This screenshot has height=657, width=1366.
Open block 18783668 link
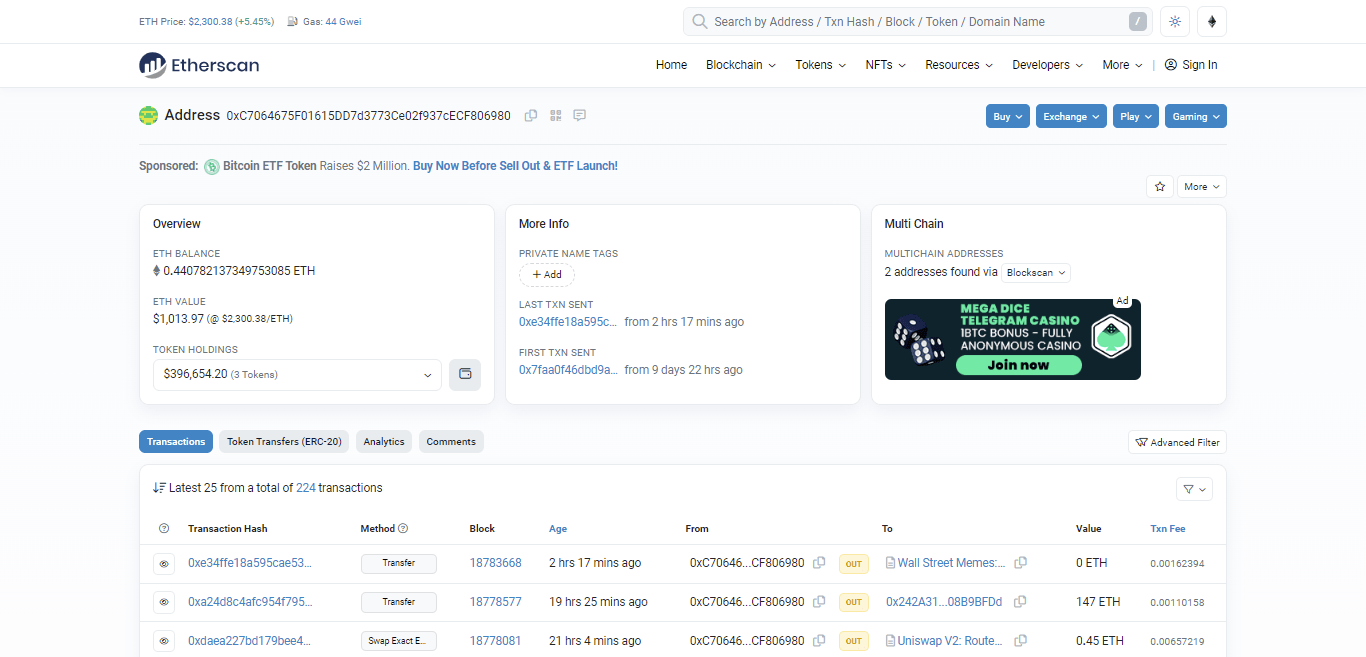[495, 563]
